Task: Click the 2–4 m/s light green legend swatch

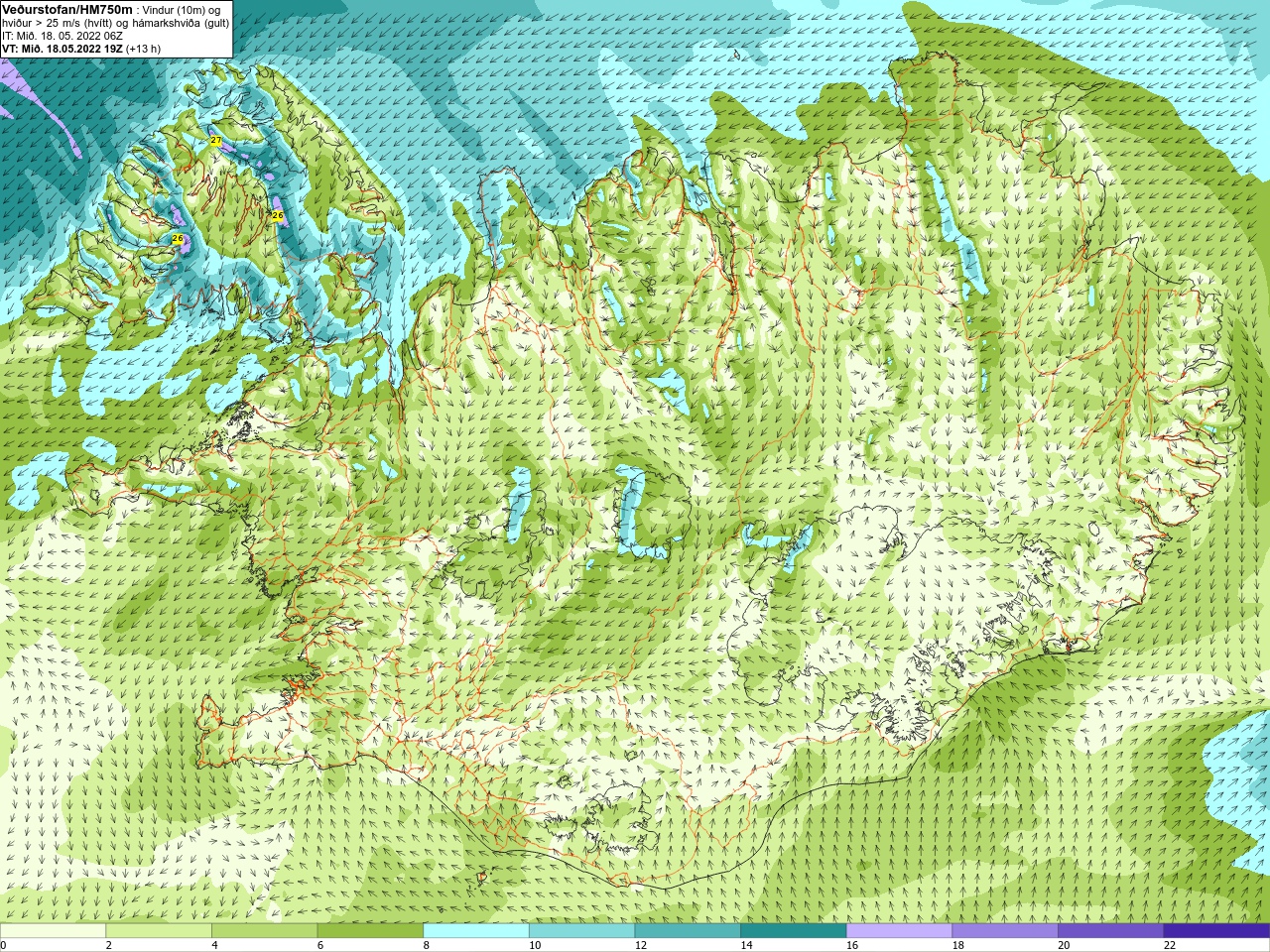Action: click(159, 931)
